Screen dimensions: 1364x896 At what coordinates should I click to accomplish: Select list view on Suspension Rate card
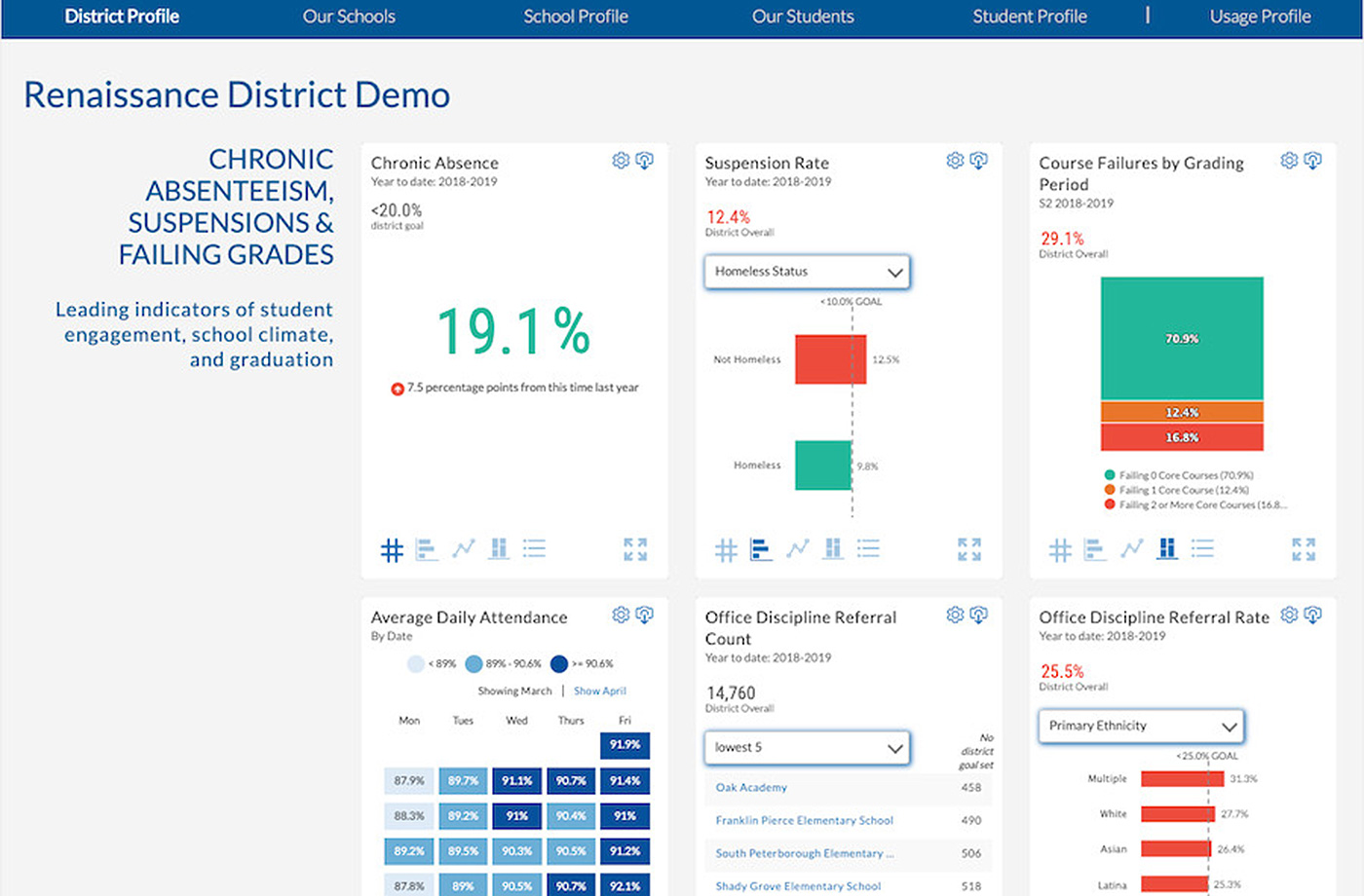point(868,549)
